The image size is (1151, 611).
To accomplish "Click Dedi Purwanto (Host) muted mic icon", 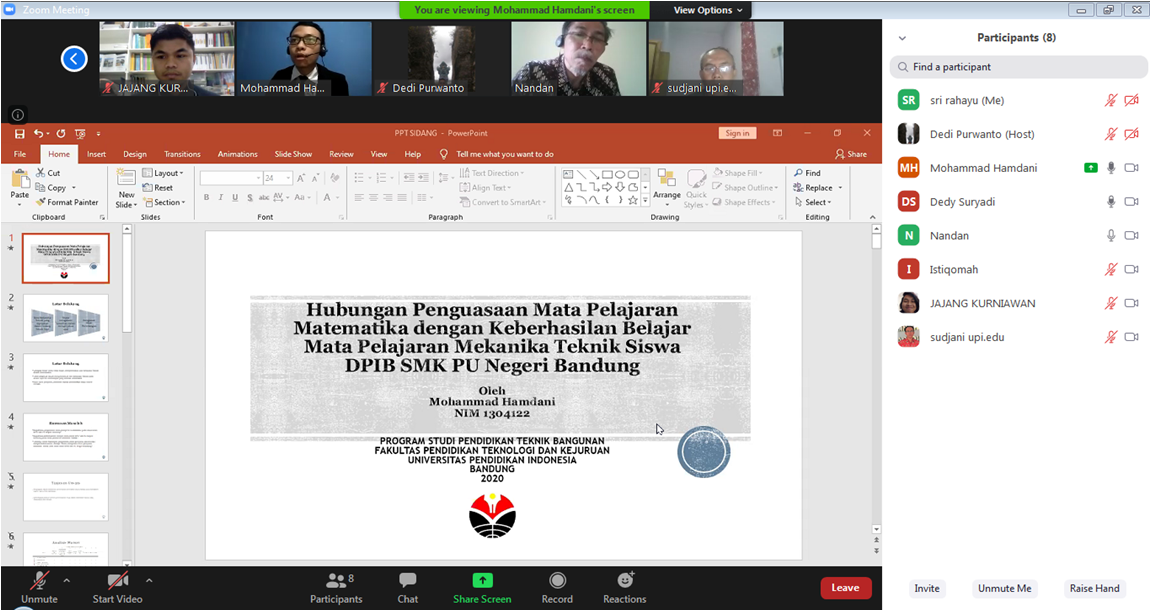I will 1111,134.
